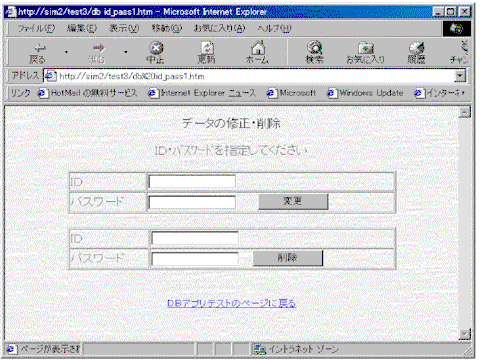The height and width of the screenshot is (360, 480).
Task: Open the 移動(G) menu
Action: 167,28
